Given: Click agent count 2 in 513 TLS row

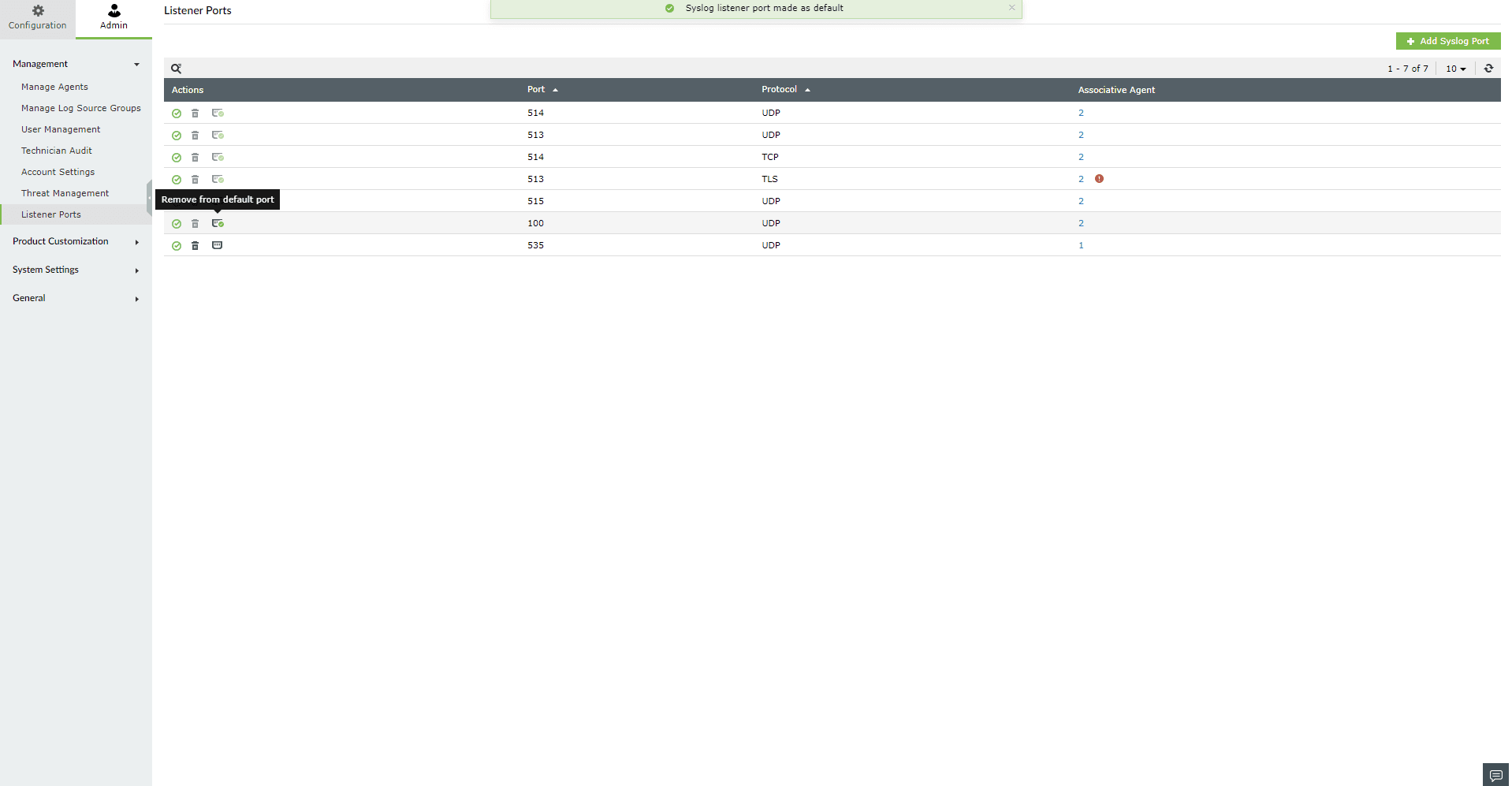Looking at the screenshot, I should coord(1081,179).
